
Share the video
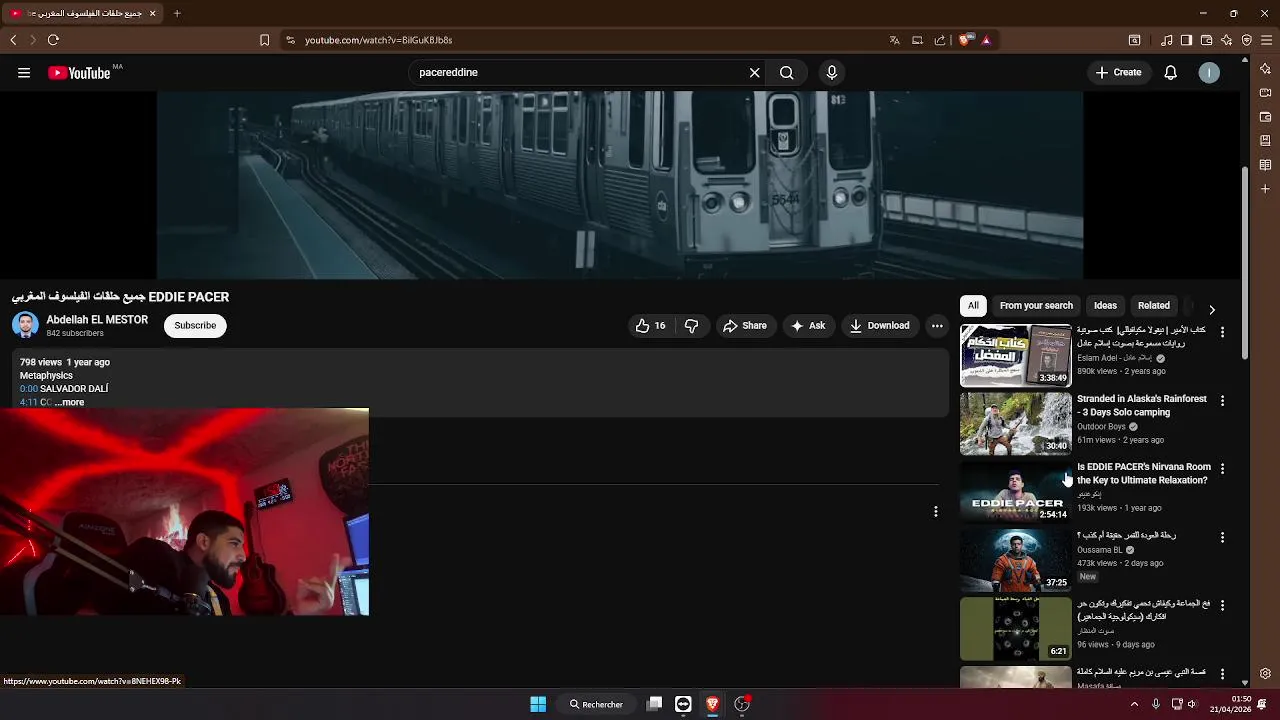(x=745, y=325)
